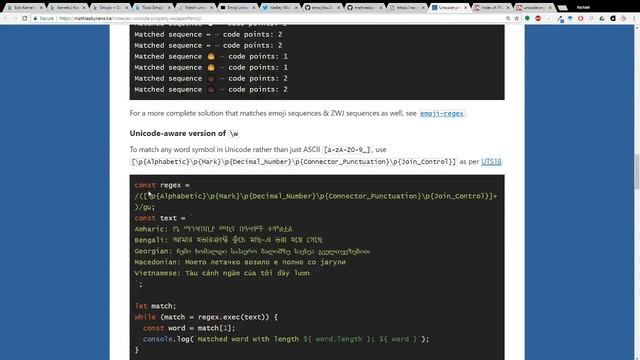
Task: Click the vertical scrollbar thumb
Action: pyautogui.click(x=637, y=171)
